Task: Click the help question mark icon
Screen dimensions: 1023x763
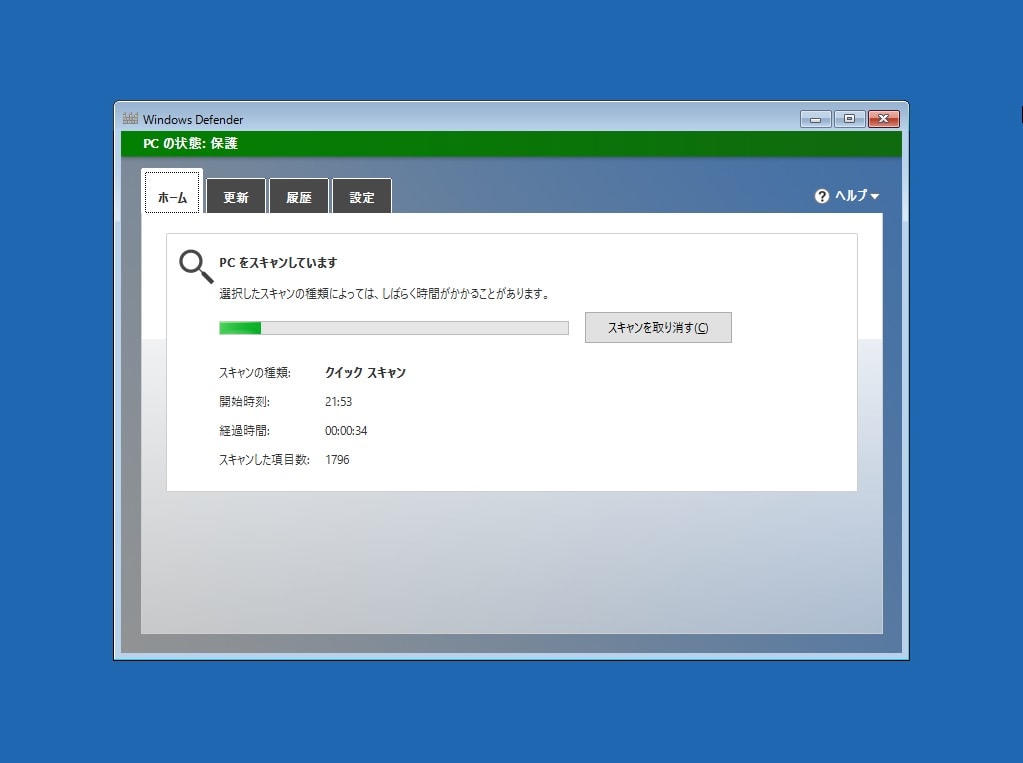Action: click(821, 196)
